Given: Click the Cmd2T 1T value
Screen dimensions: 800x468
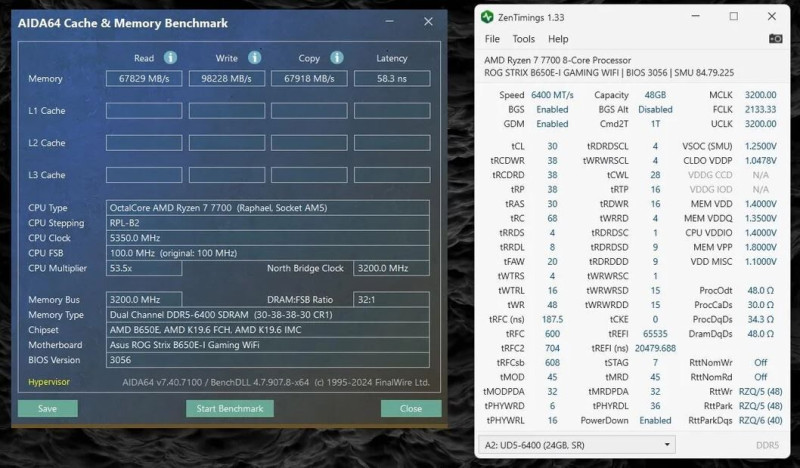Looking at the screenshot, I should (x=655, y=124).
